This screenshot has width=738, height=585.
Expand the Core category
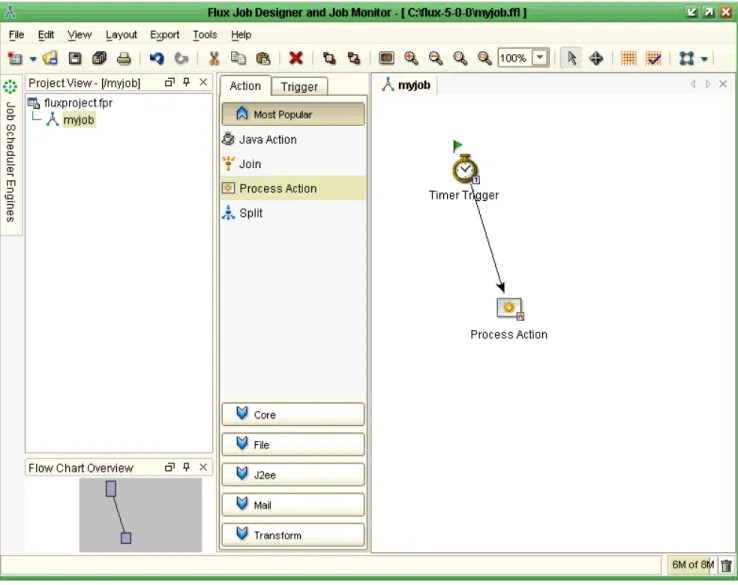tap(293, 415)
